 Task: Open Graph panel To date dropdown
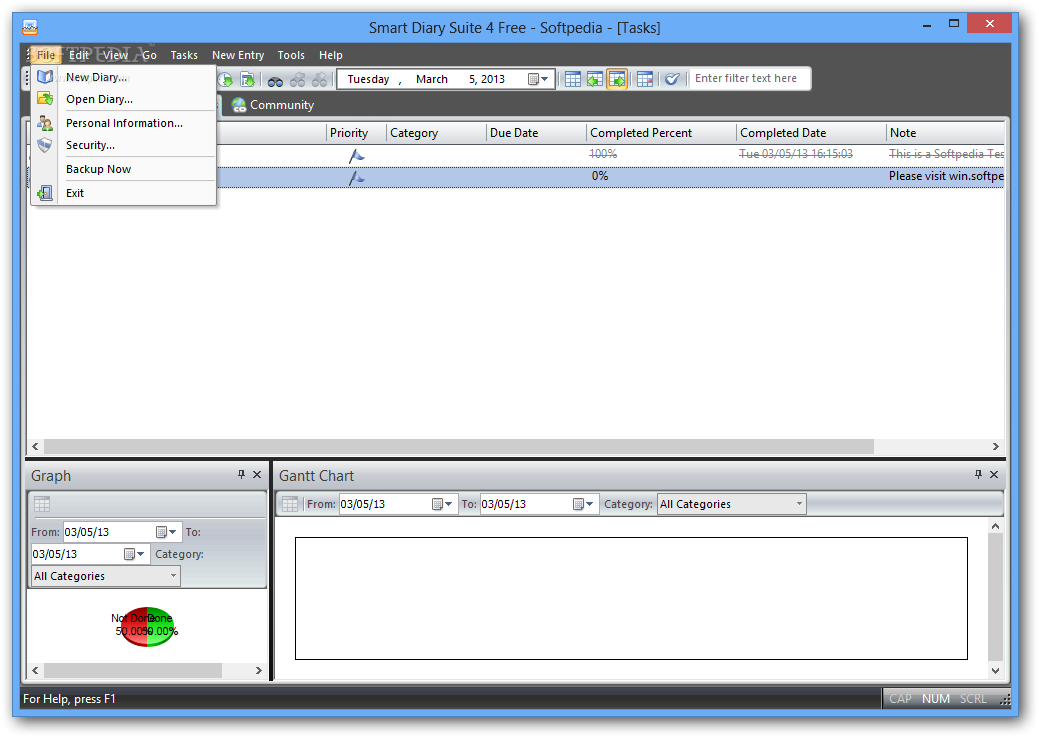135,553
